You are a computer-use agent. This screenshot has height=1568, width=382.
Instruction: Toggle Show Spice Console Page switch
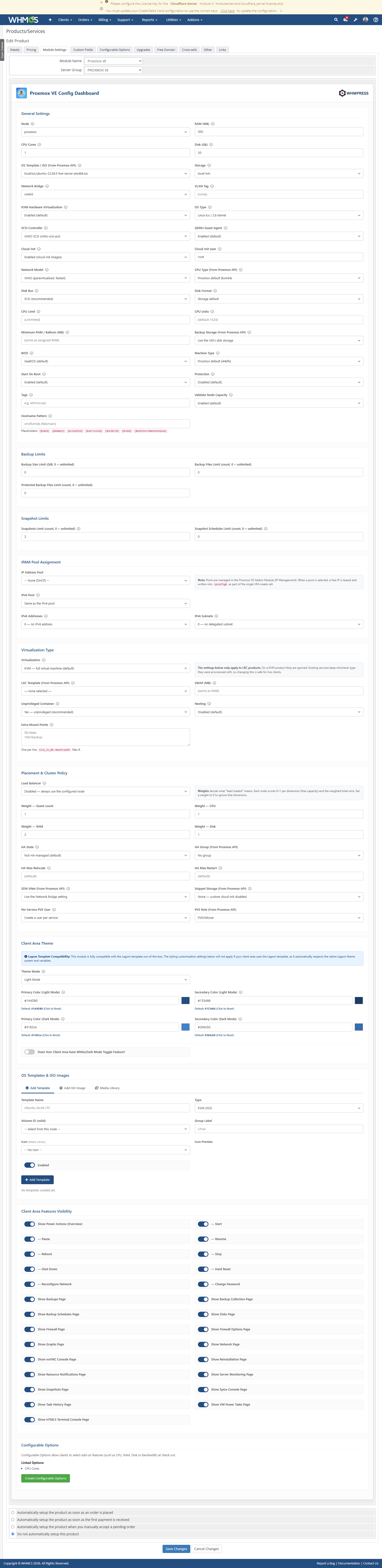203,1390
